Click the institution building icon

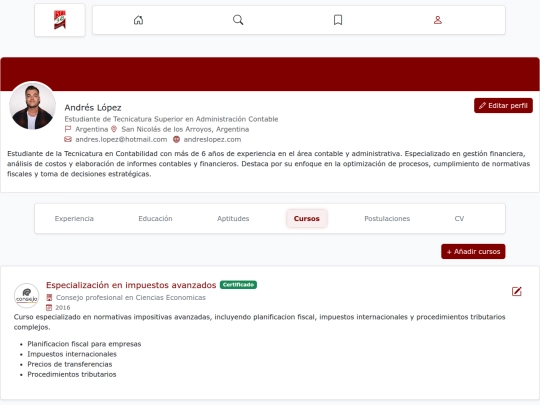pos(49,297)
